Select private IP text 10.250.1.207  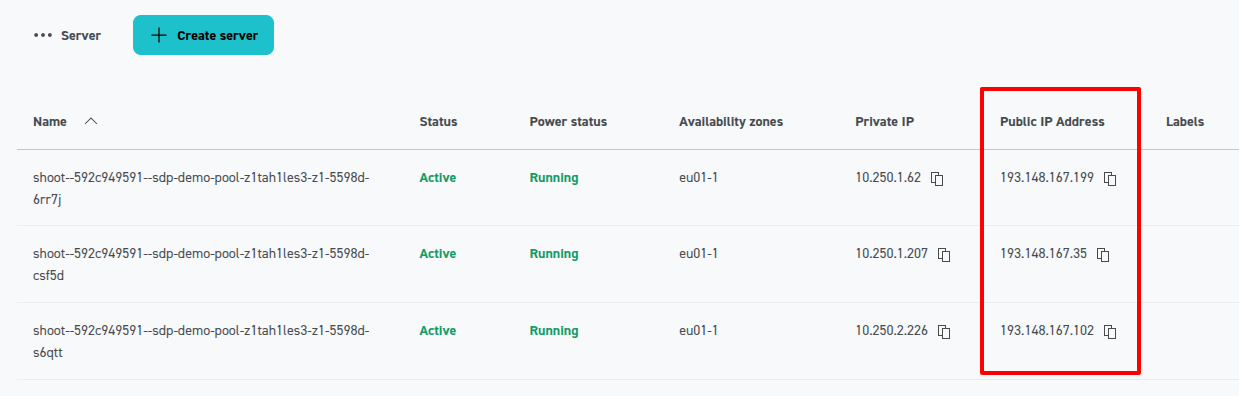coord(891,254)
